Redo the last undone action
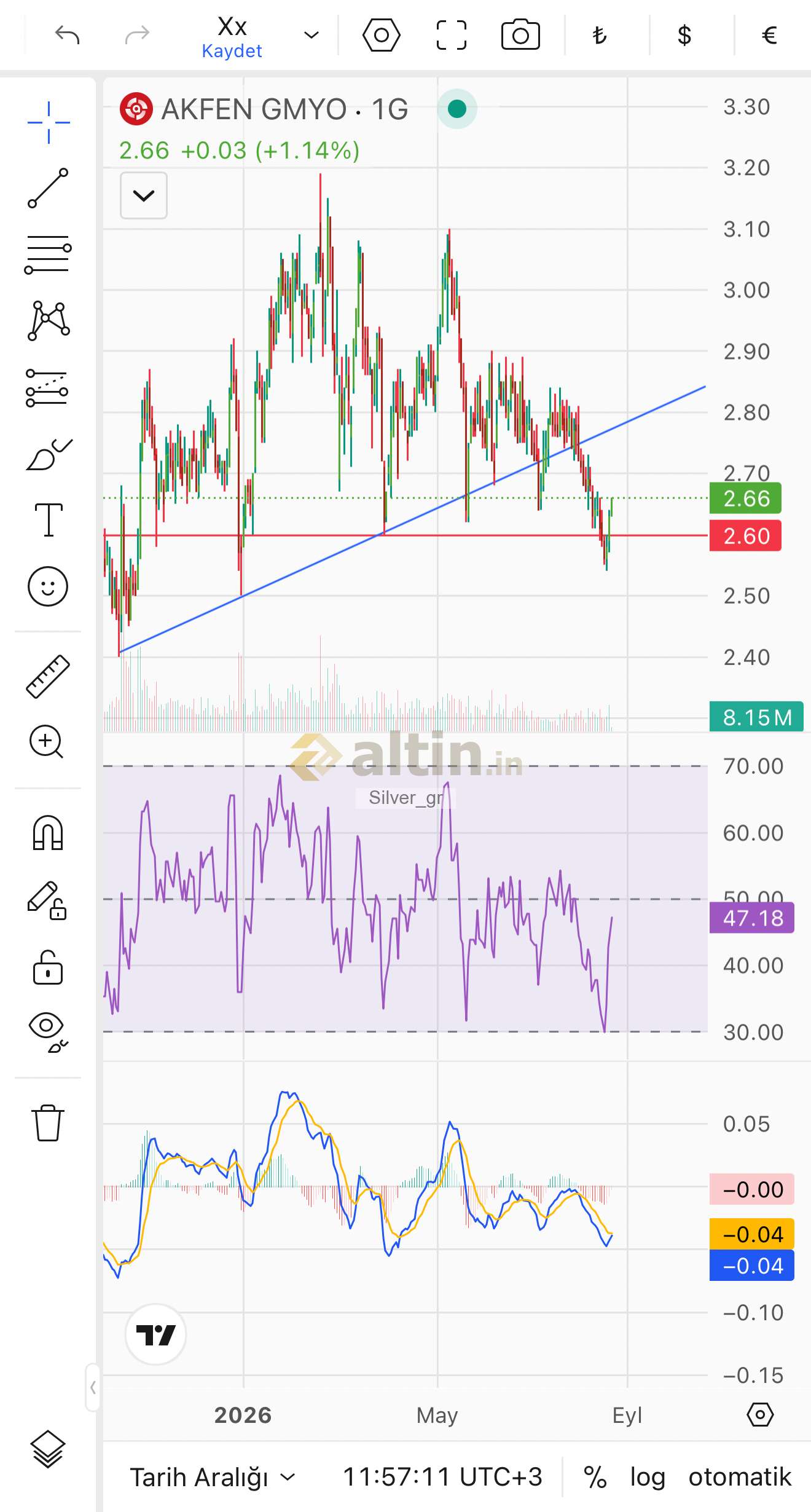 (137, 35)
